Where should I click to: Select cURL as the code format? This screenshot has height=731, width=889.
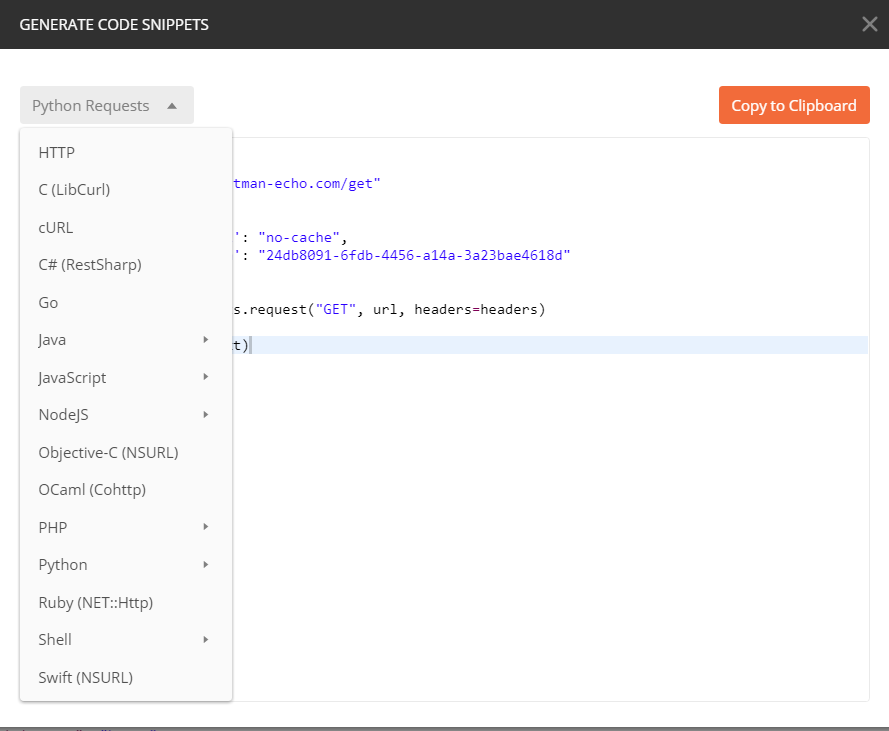coord(55,227)
